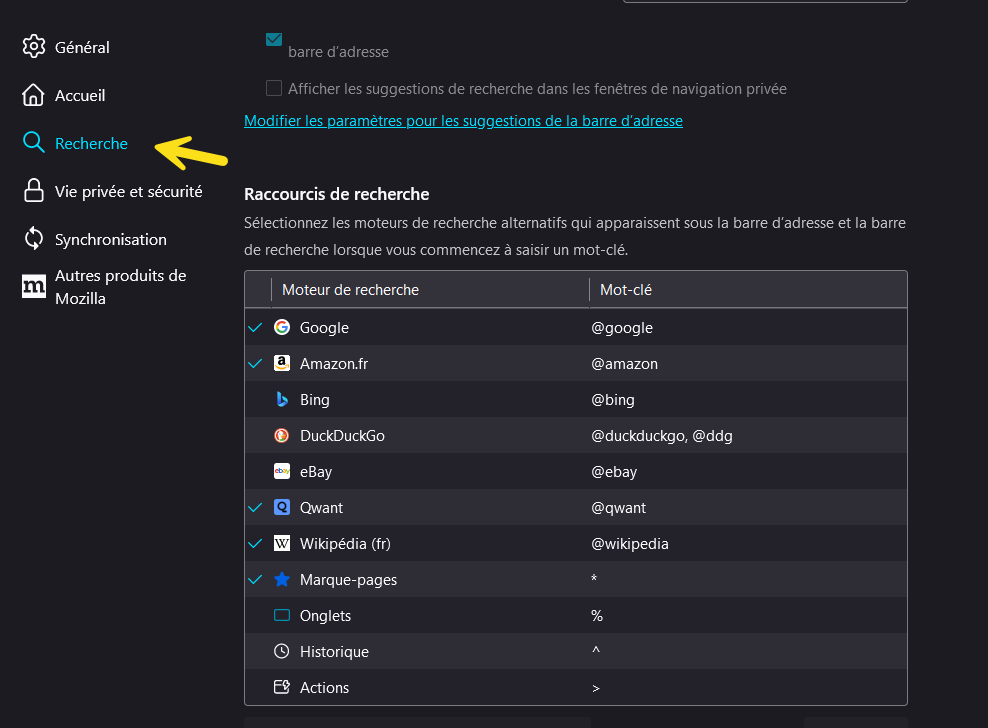Uncheck the barre d'adresse suggestions checkbox
Screen dimensions: 988x728
pos(274,40)
